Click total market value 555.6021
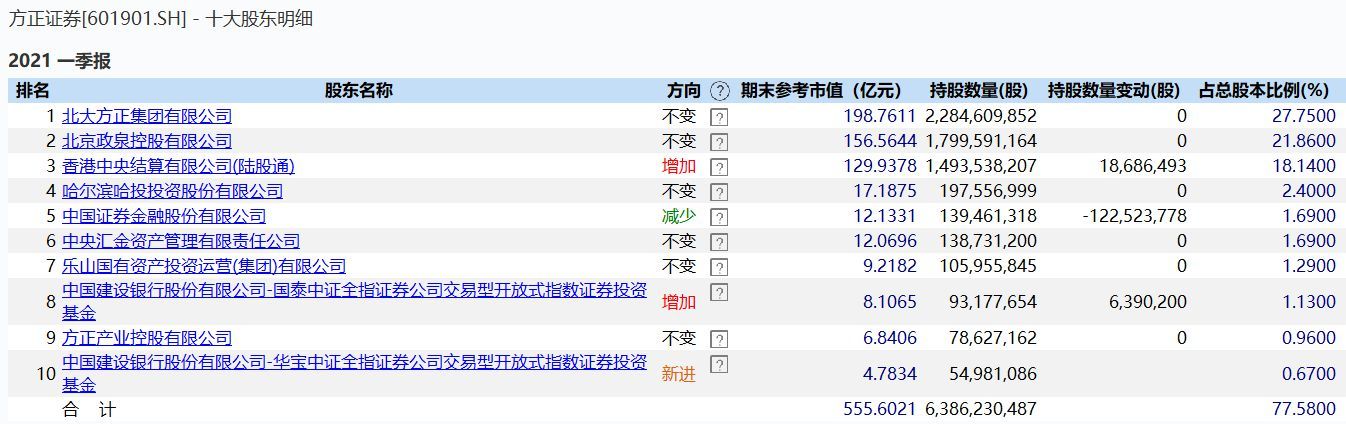The height and width of the screenshot is (424, 1346). click(880, 409)
